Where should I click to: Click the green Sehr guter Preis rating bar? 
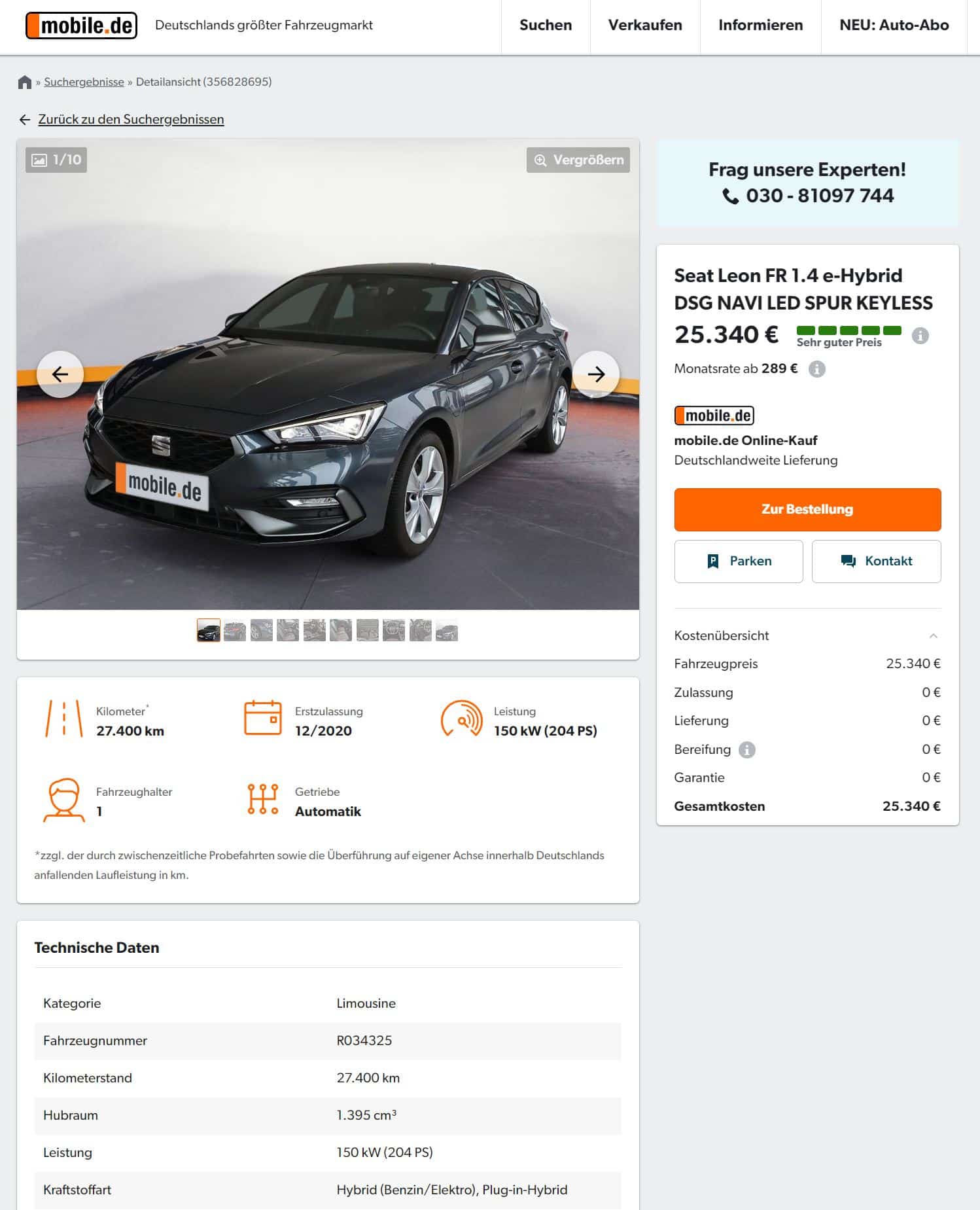click(849, 330)
